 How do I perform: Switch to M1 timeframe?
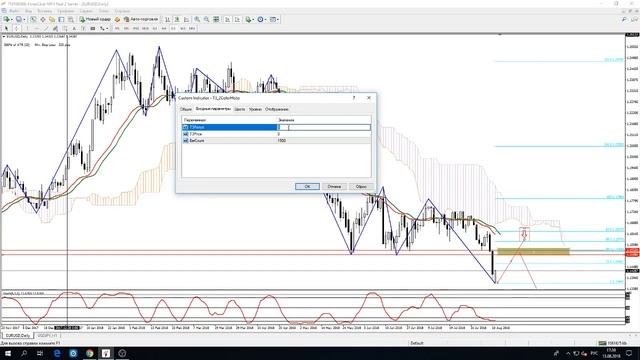(117, 29)
